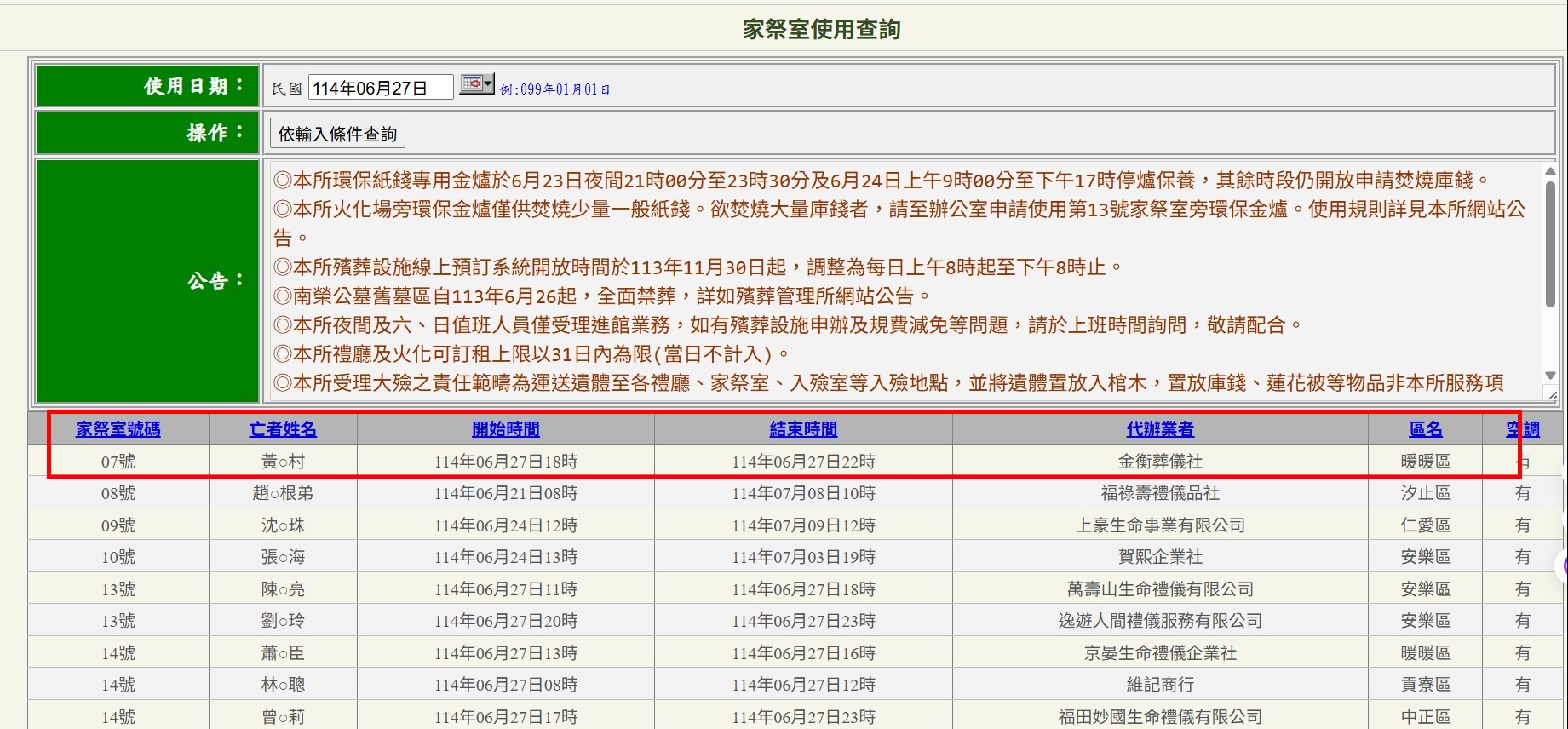
Task: Click the 依輸入條件查詢 query button
Action: pos(337,134)
